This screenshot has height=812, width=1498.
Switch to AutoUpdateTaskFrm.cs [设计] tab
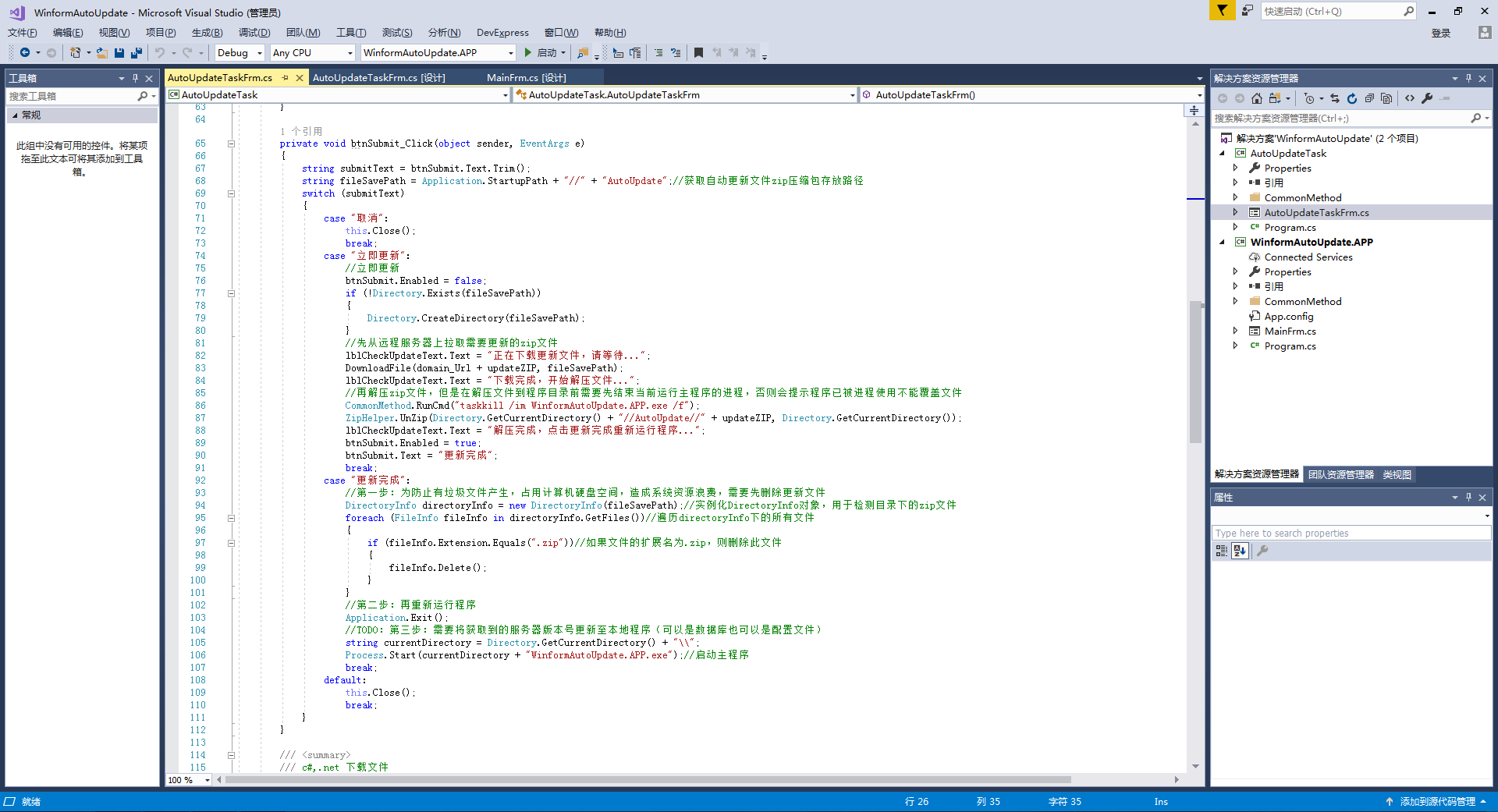coord(379,77)
